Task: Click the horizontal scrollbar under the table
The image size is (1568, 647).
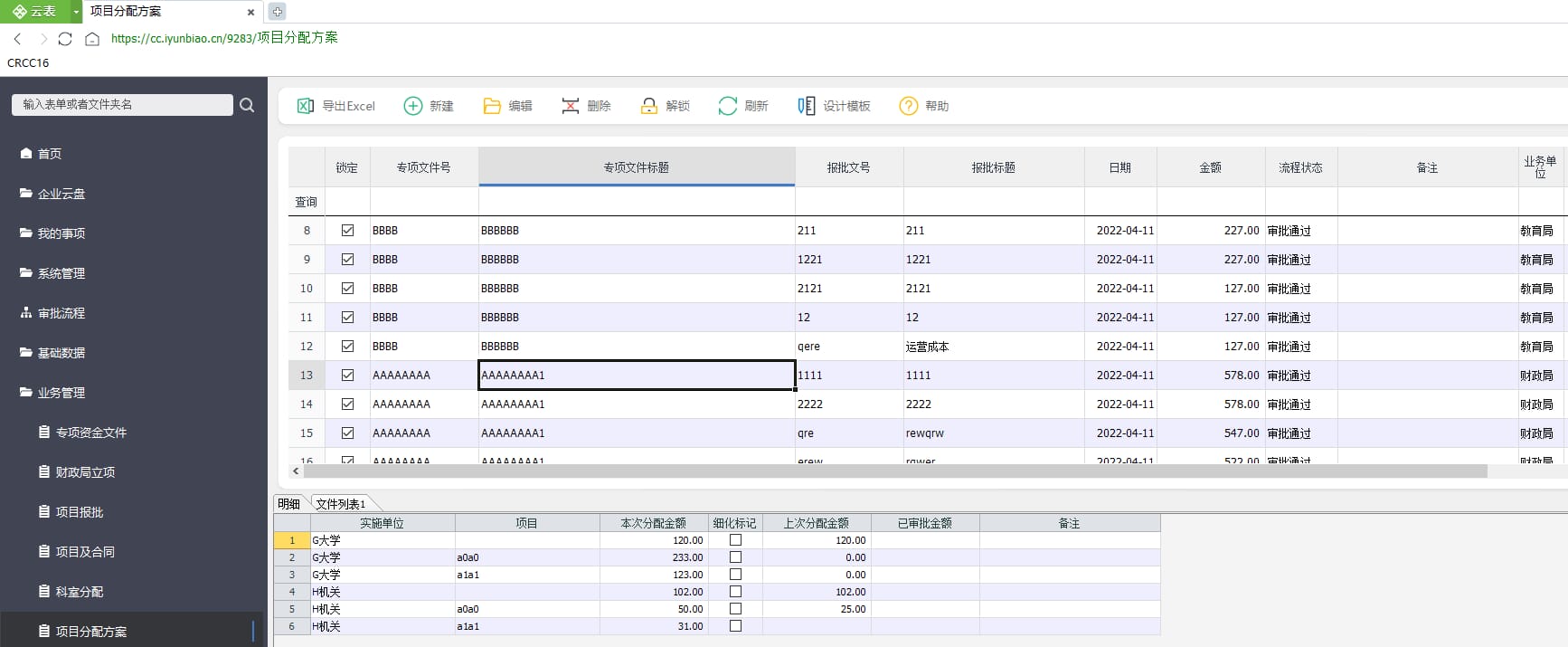Action: tap(895, 471)
